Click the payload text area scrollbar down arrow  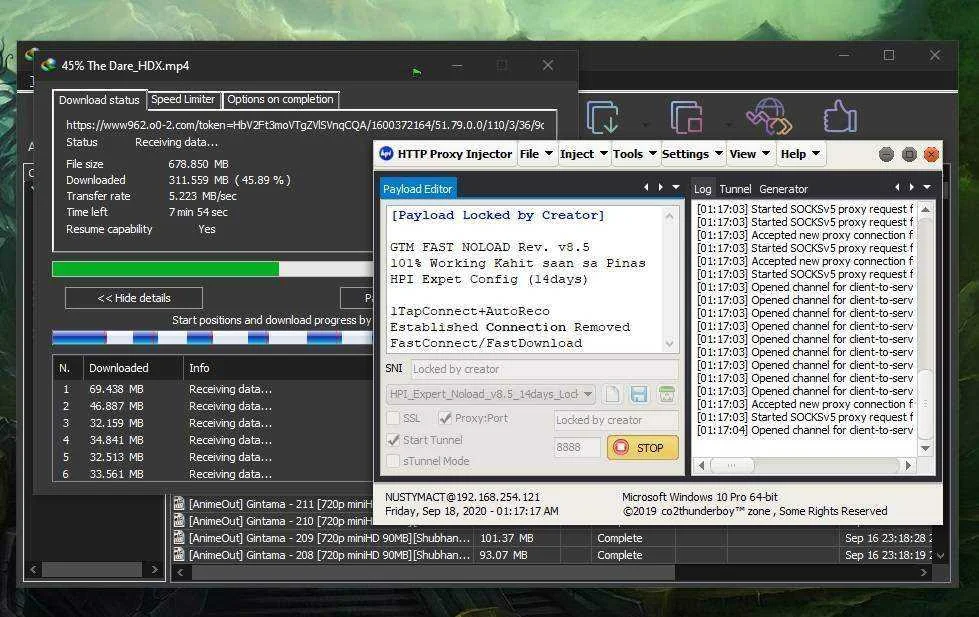[x=669, y=344]
